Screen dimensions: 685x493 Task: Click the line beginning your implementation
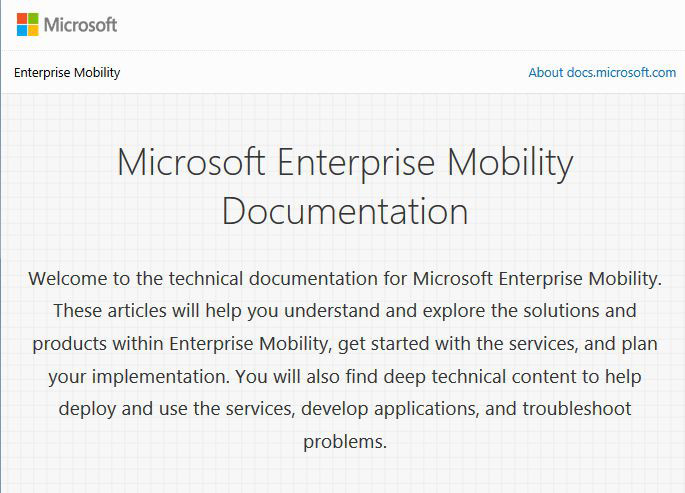pos(345,377)
